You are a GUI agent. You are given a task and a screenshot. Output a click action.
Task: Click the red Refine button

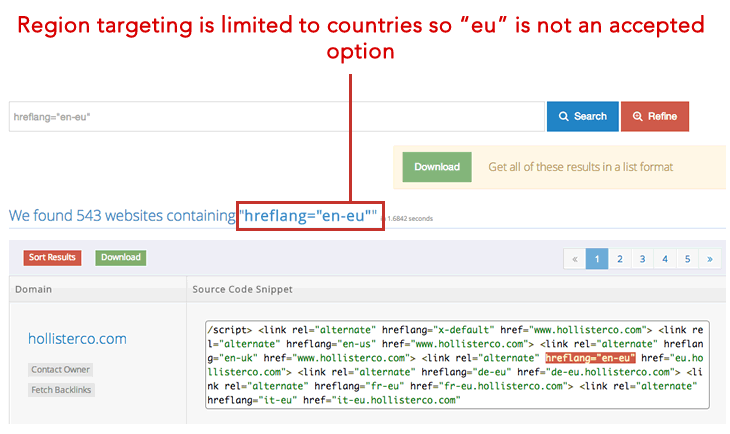coord(654,117)
